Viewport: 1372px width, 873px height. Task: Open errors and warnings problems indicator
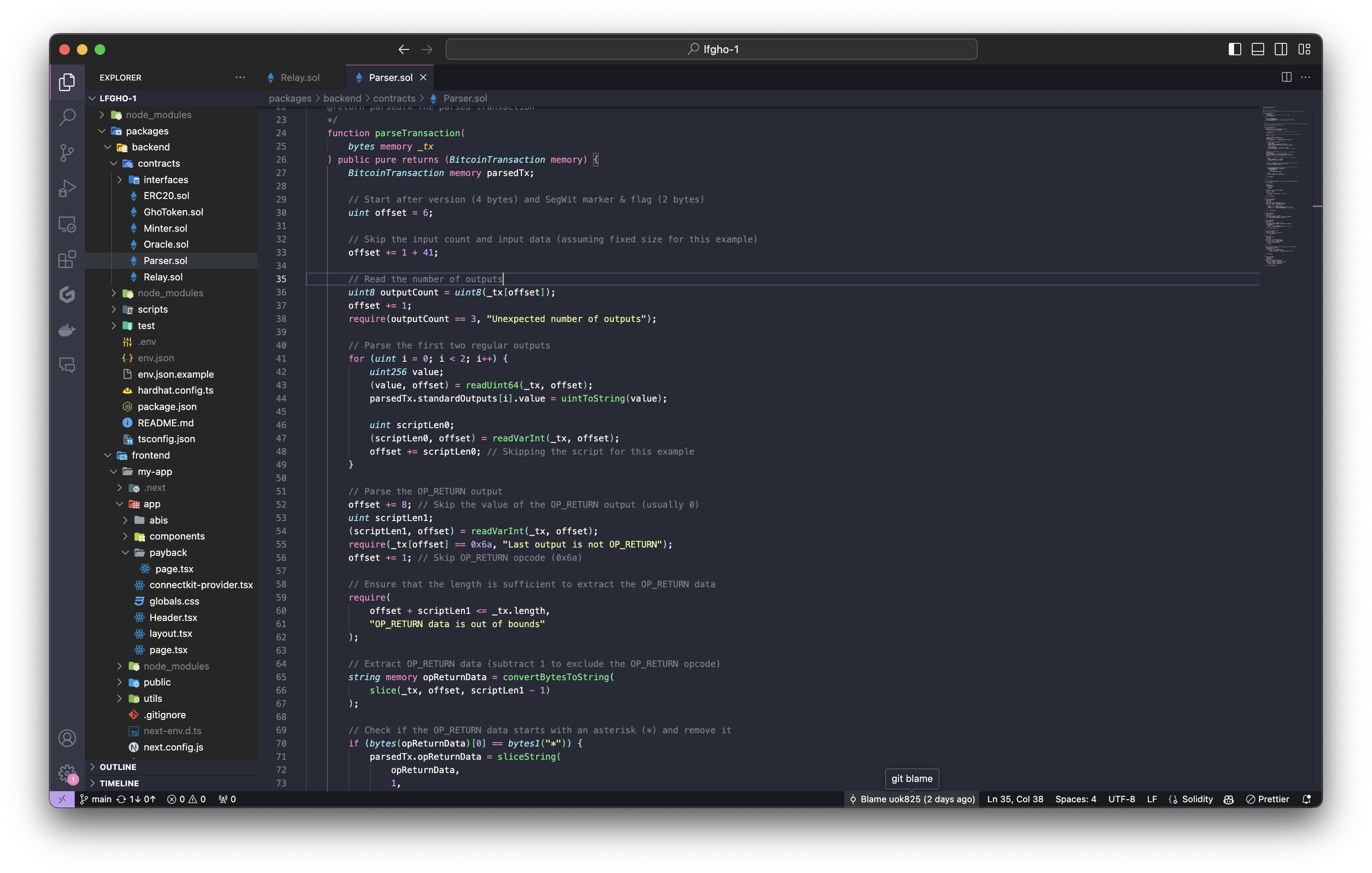point(187,799)
